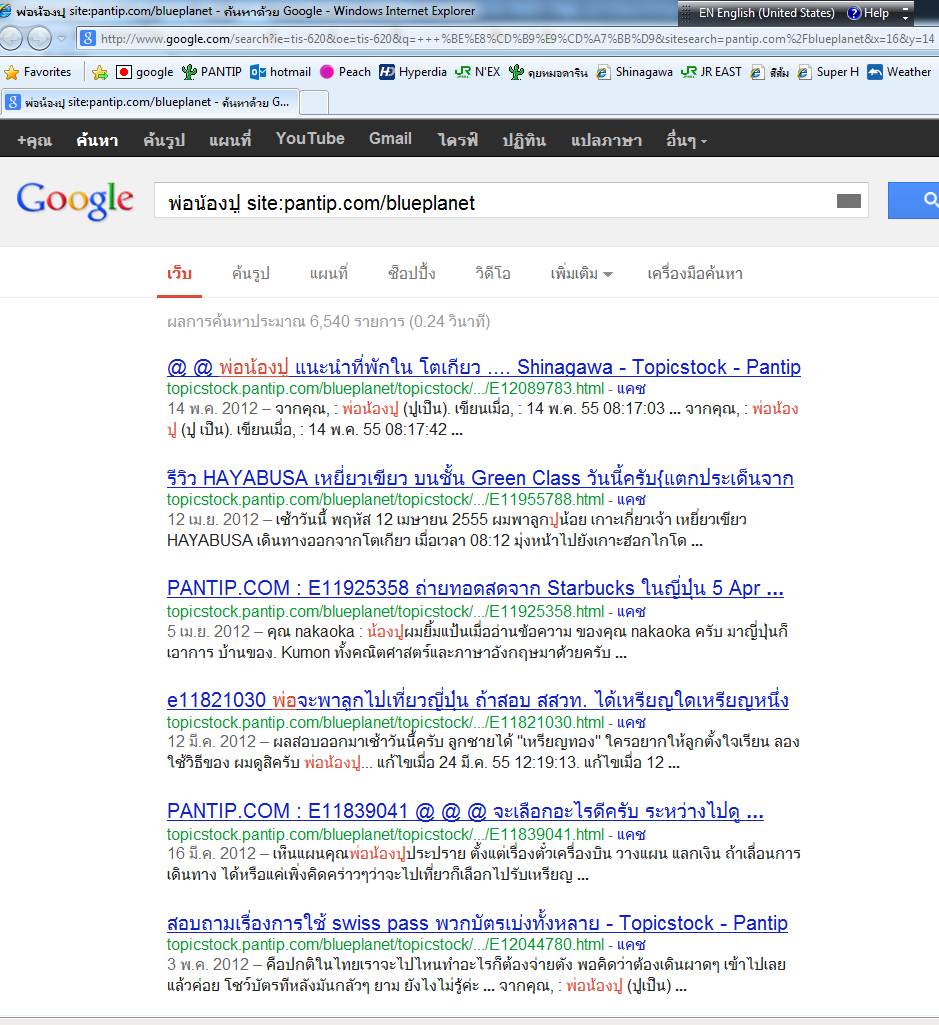Click the Add to Favorites Bar star icon
Screen dimensions: 939x1025
click(x=100, y=72)
